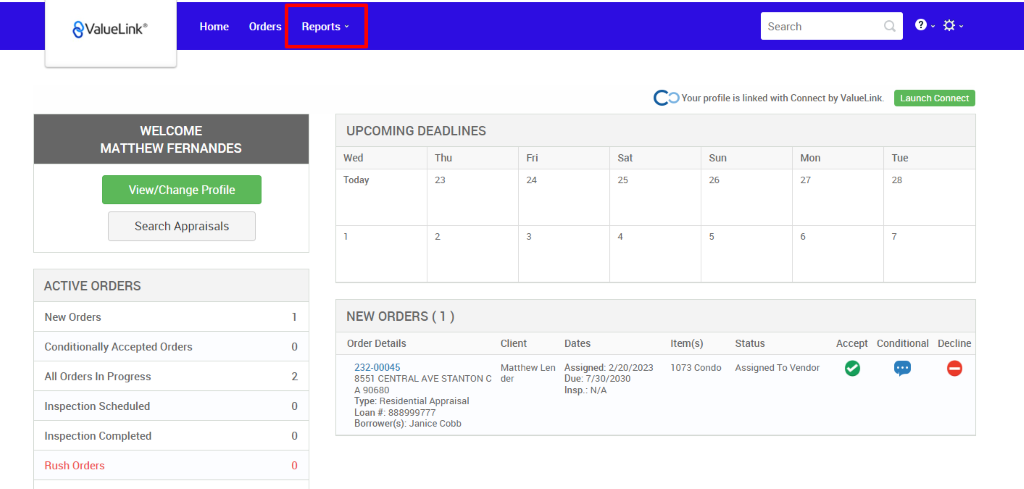Select Conditionally Accepted Orders row
This screenshot has width=1024, height=489.
tap(171, 347)
